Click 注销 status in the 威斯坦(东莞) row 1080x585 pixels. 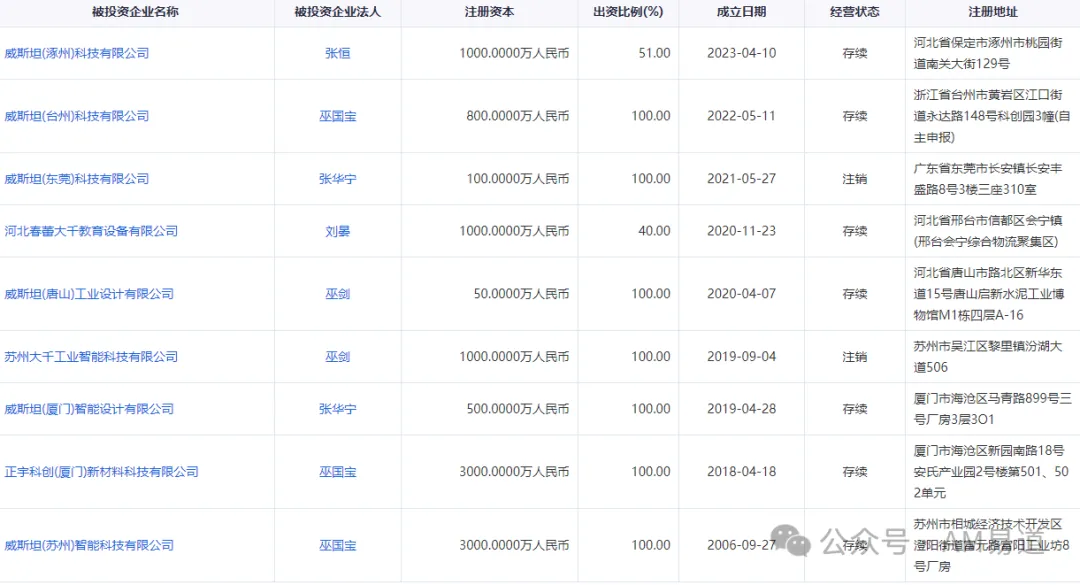855,178
